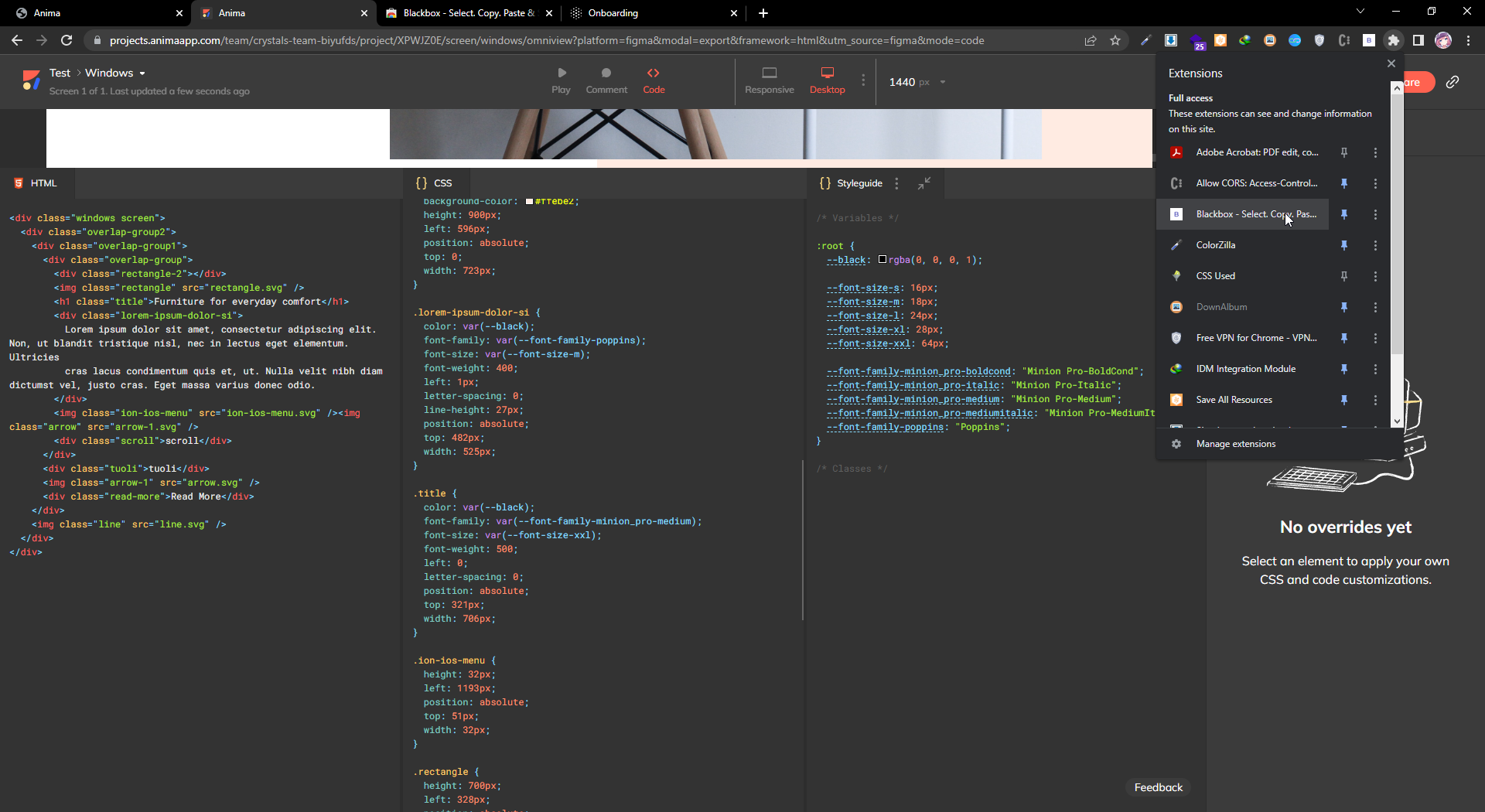Open more options for Allow CORS extension
The image size is (1485, 812).
tap(1375, 183)
